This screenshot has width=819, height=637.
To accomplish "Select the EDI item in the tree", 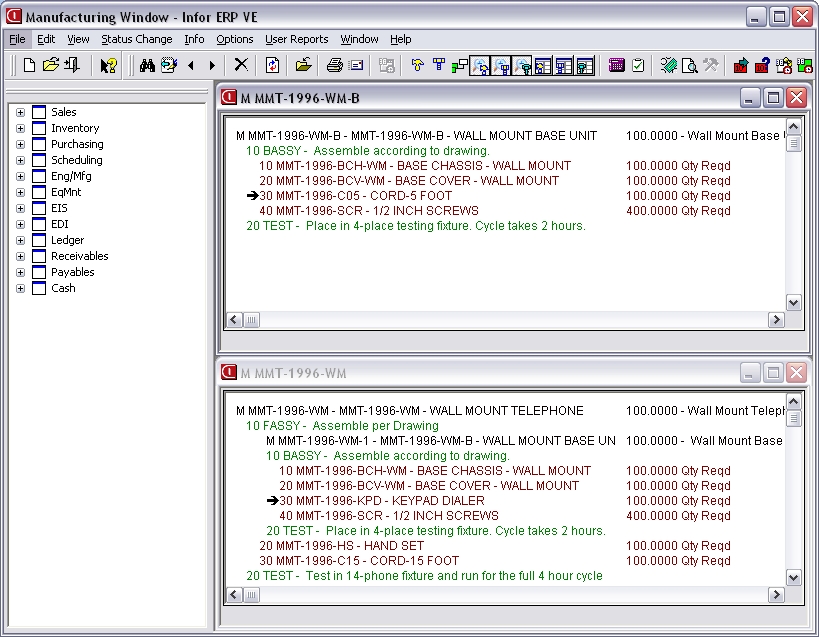I will pyautogui.click(x=60, y=224).
